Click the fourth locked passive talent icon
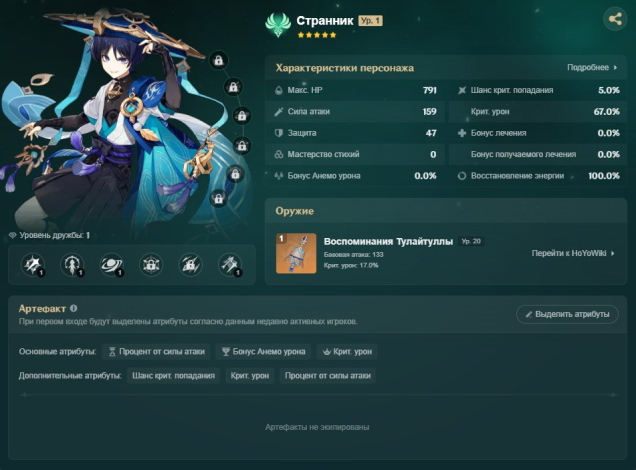This screenshot has height=470, width=636. coord(151,264)
